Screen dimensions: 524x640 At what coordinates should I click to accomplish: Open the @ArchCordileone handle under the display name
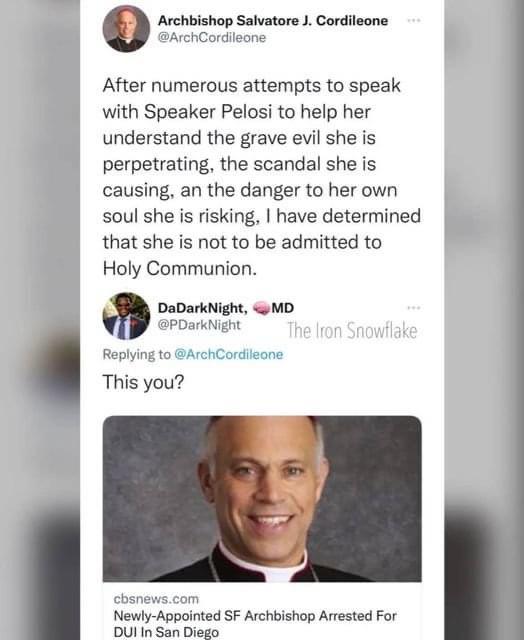tap(212, 38)
